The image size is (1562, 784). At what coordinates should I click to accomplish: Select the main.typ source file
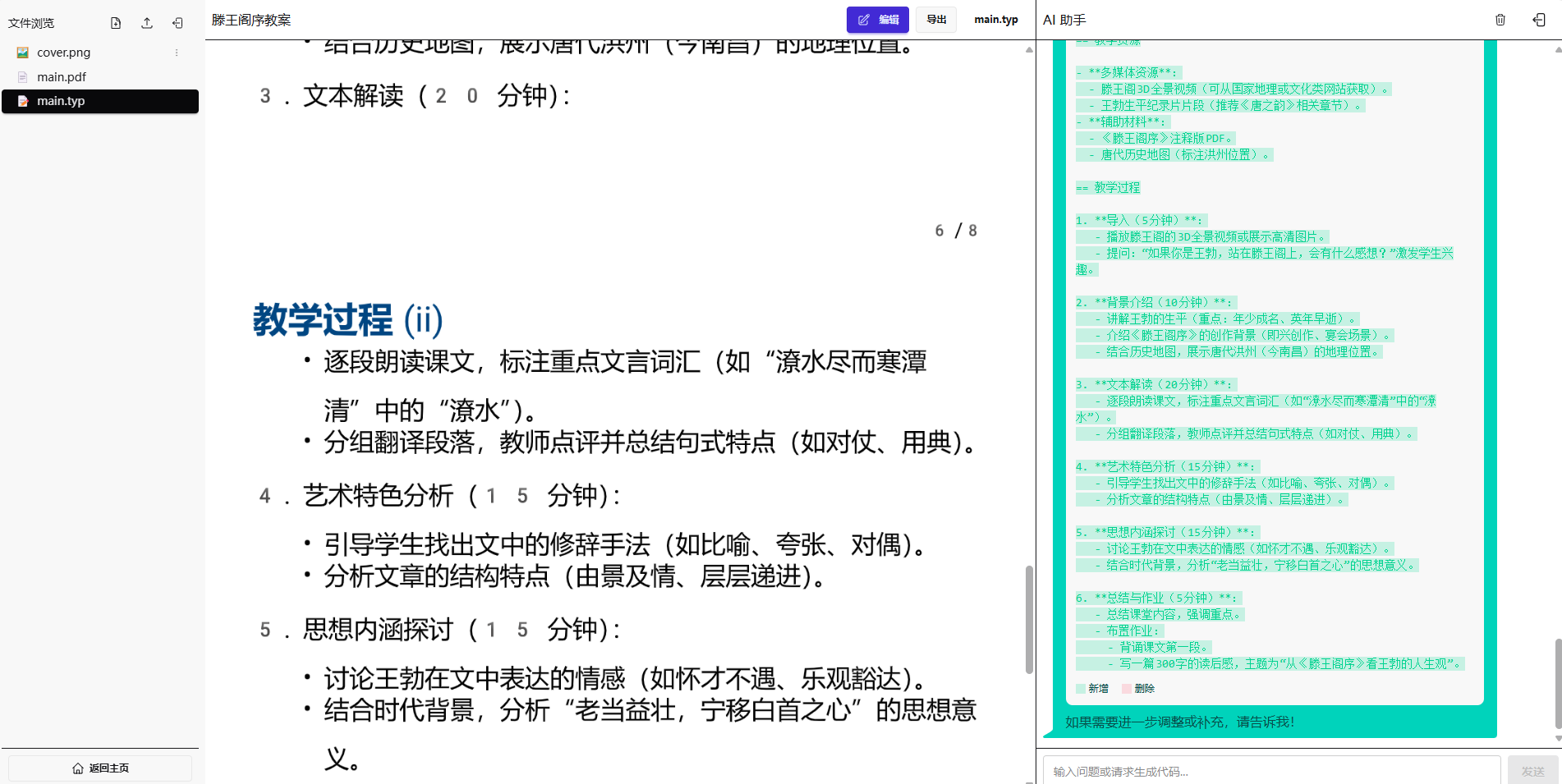click(x=61, y=101)
